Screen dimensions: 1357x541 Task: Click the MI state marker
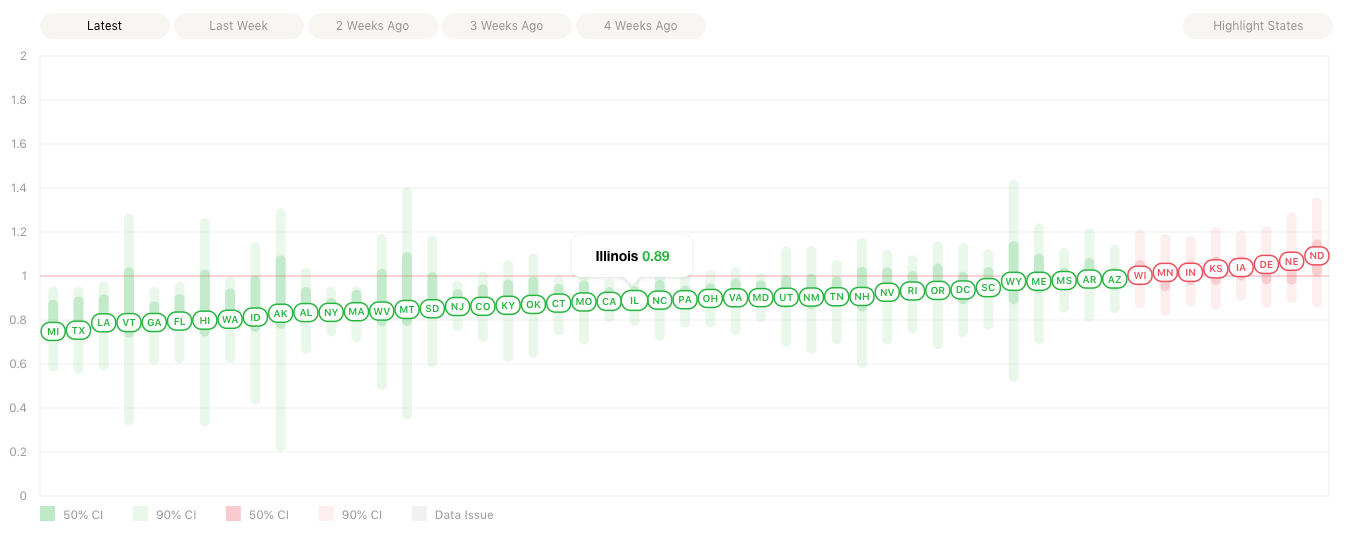point(53,330)
